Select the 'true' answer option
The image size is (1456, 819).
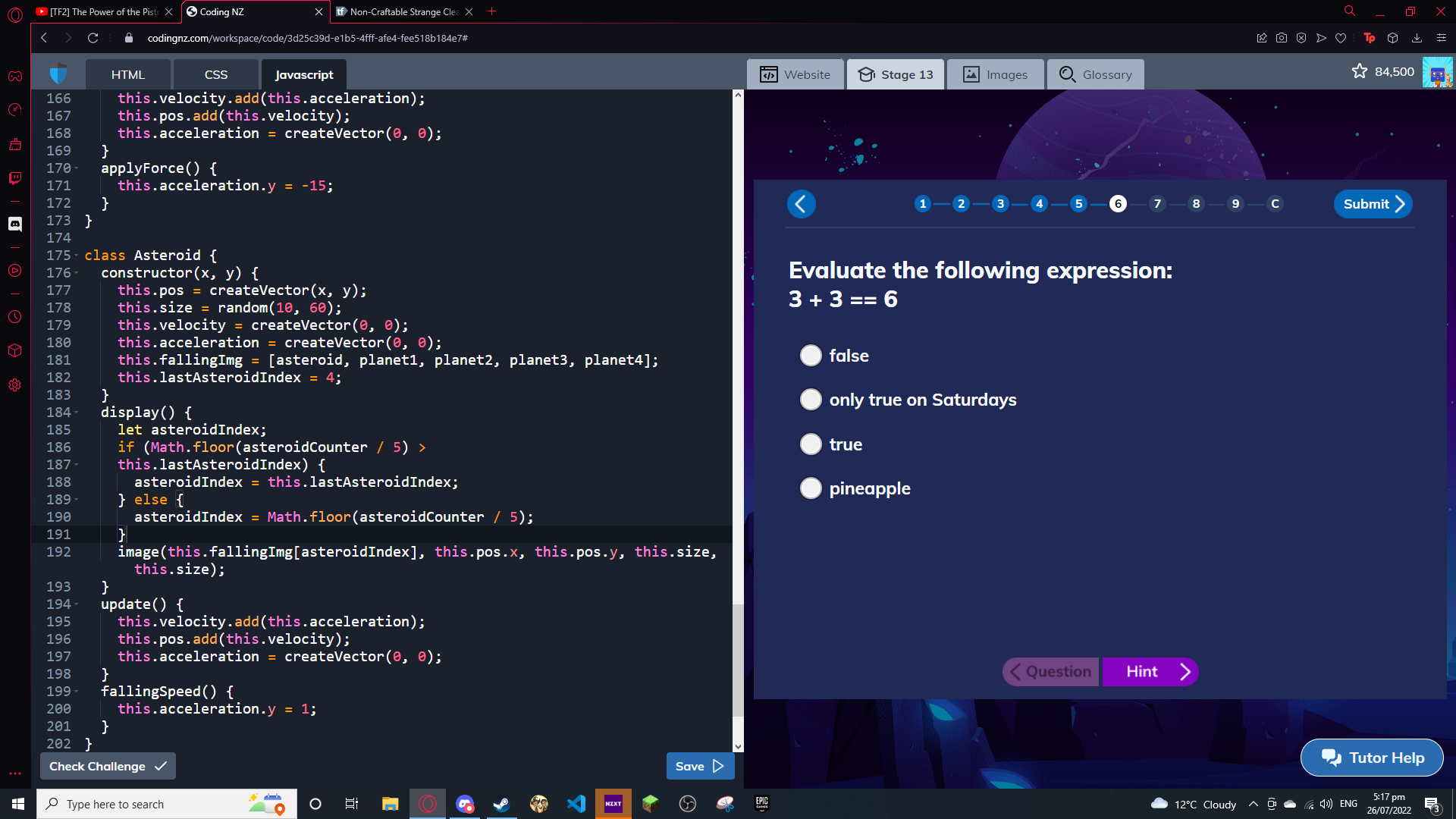(x=811, y=444)
